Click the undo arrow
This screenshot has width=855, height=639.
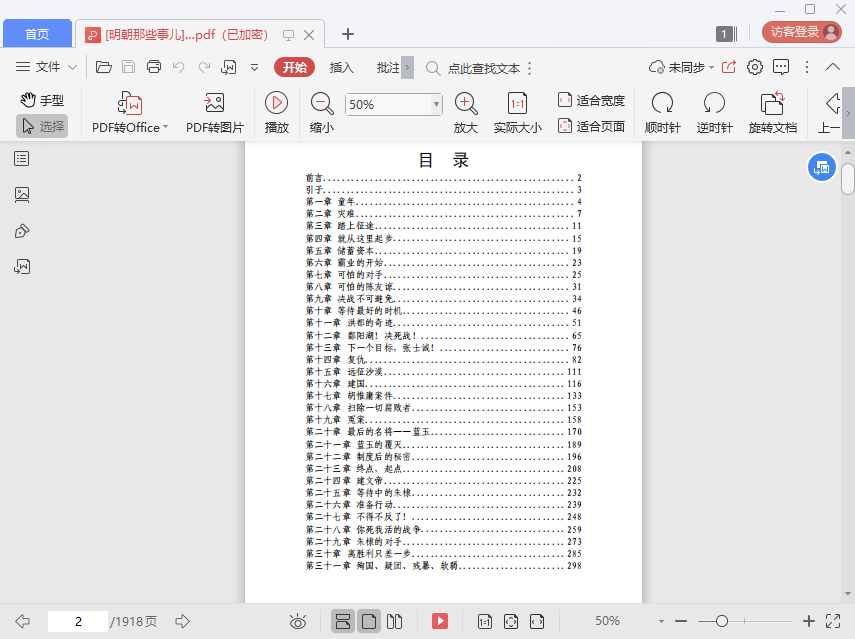click(x=178, y=67)
